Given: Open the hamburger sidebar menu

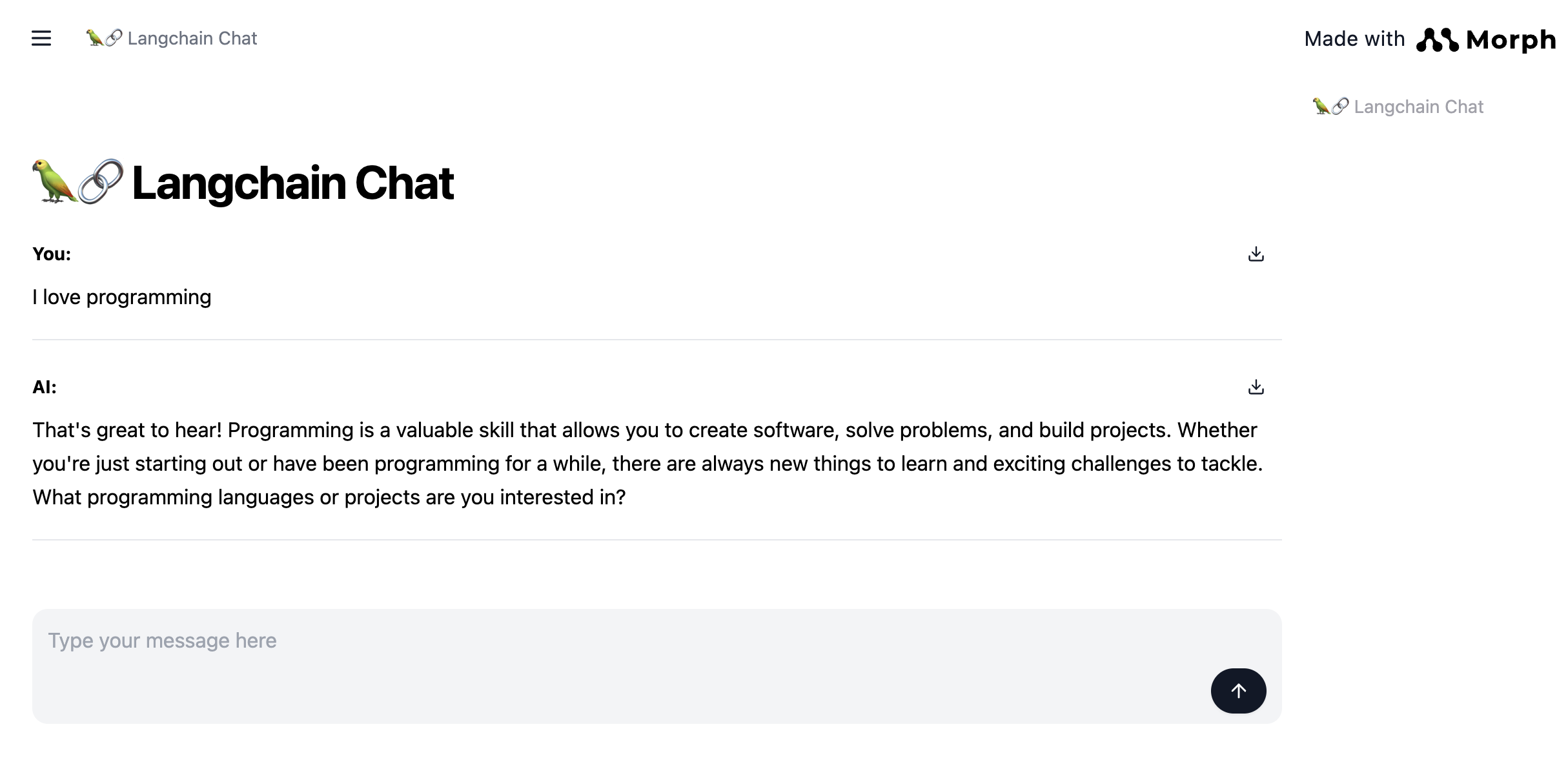Looking at the screenshot, I should click(x=41, y=39).
